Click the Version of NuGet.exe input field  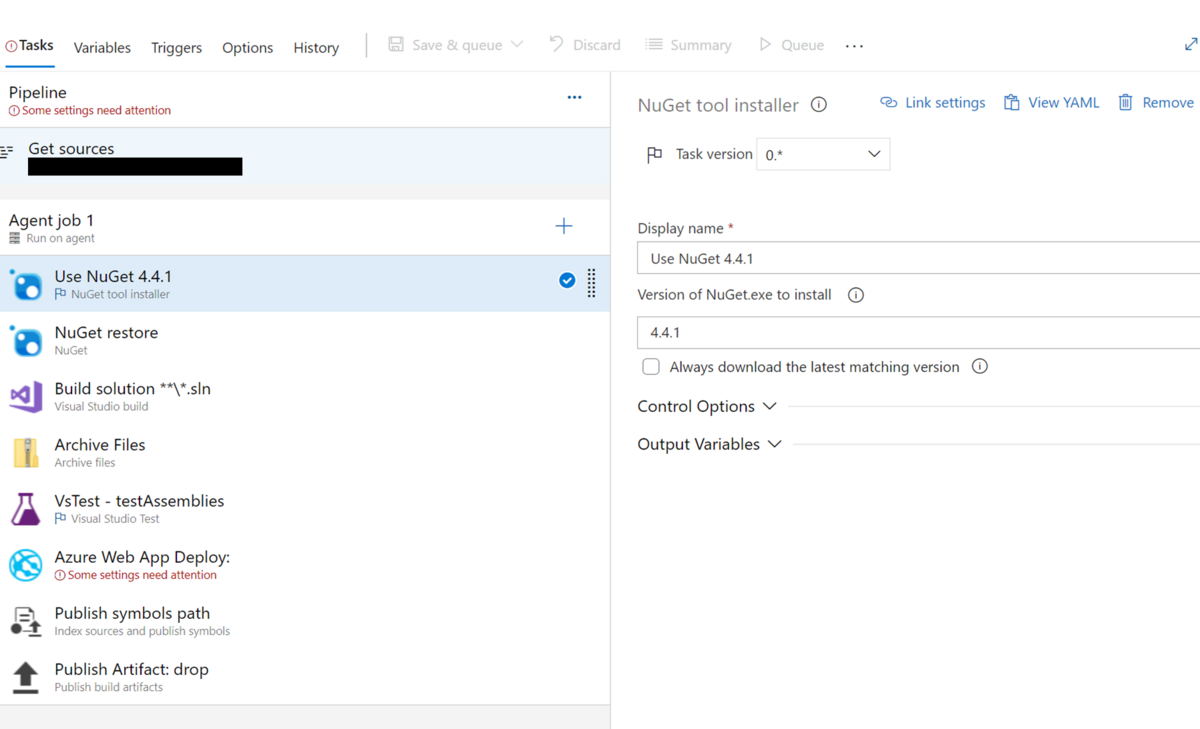pos(918,332)
